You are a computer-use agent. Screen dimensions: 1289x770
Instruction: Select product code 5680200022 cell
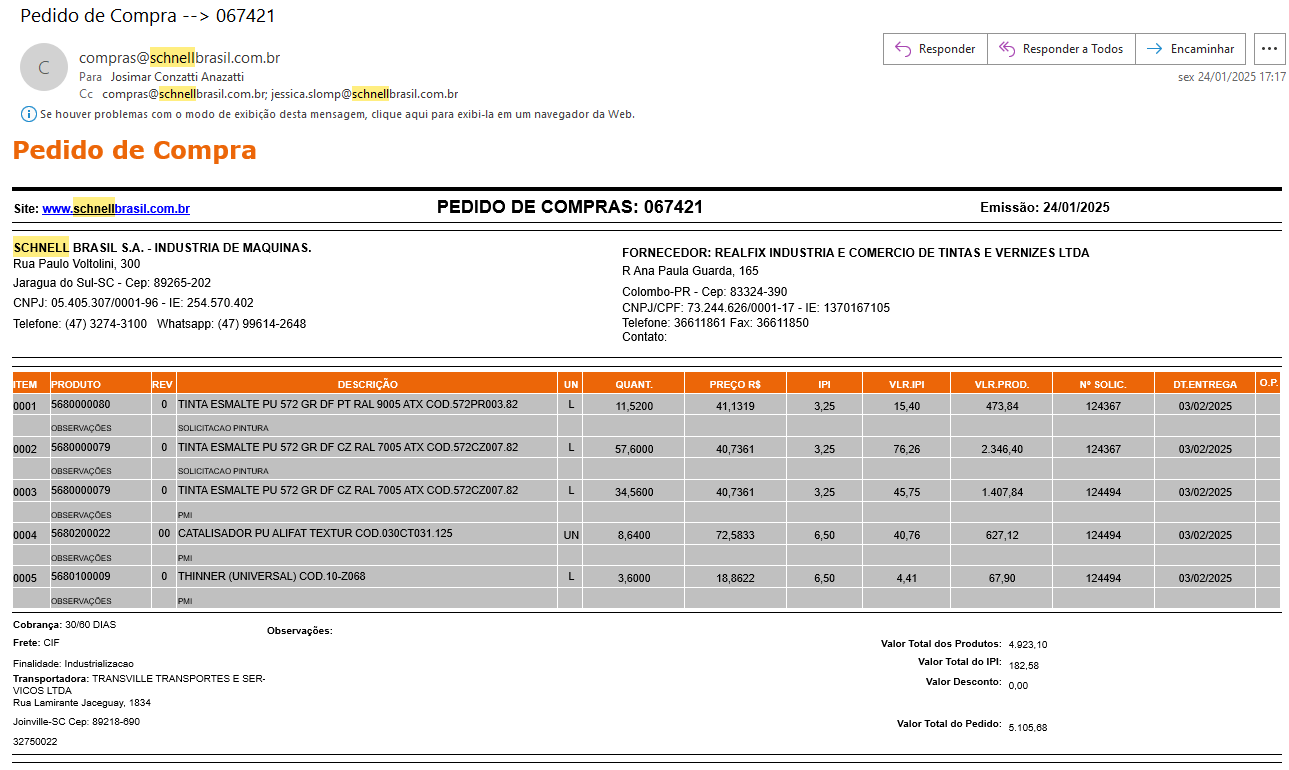pyautogui.click(x=81, y=534)
